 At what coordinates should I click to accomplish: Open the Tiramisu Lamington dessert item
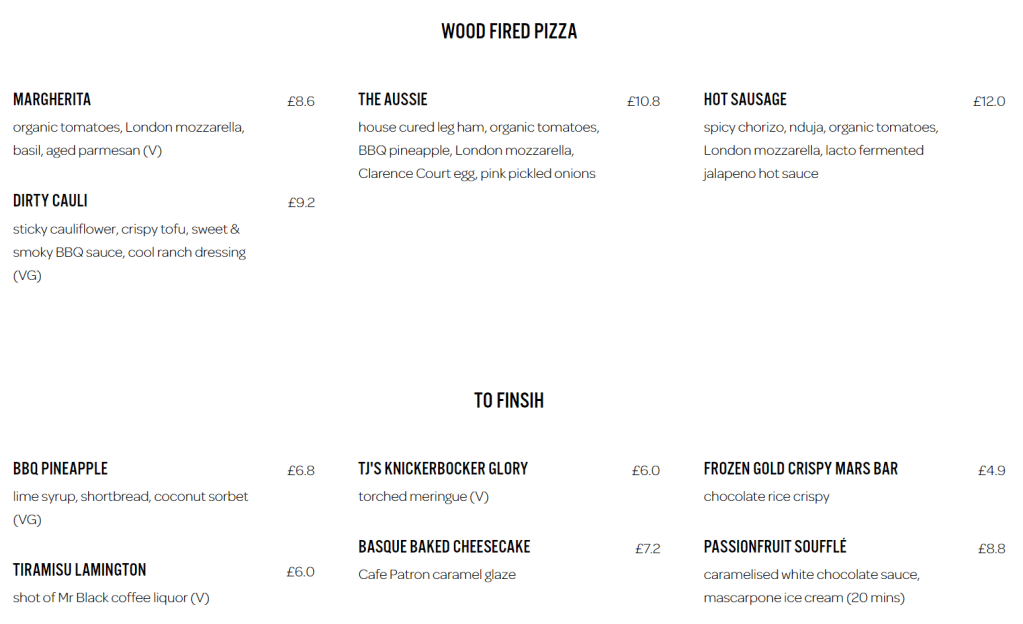click(x=80, y=570)
